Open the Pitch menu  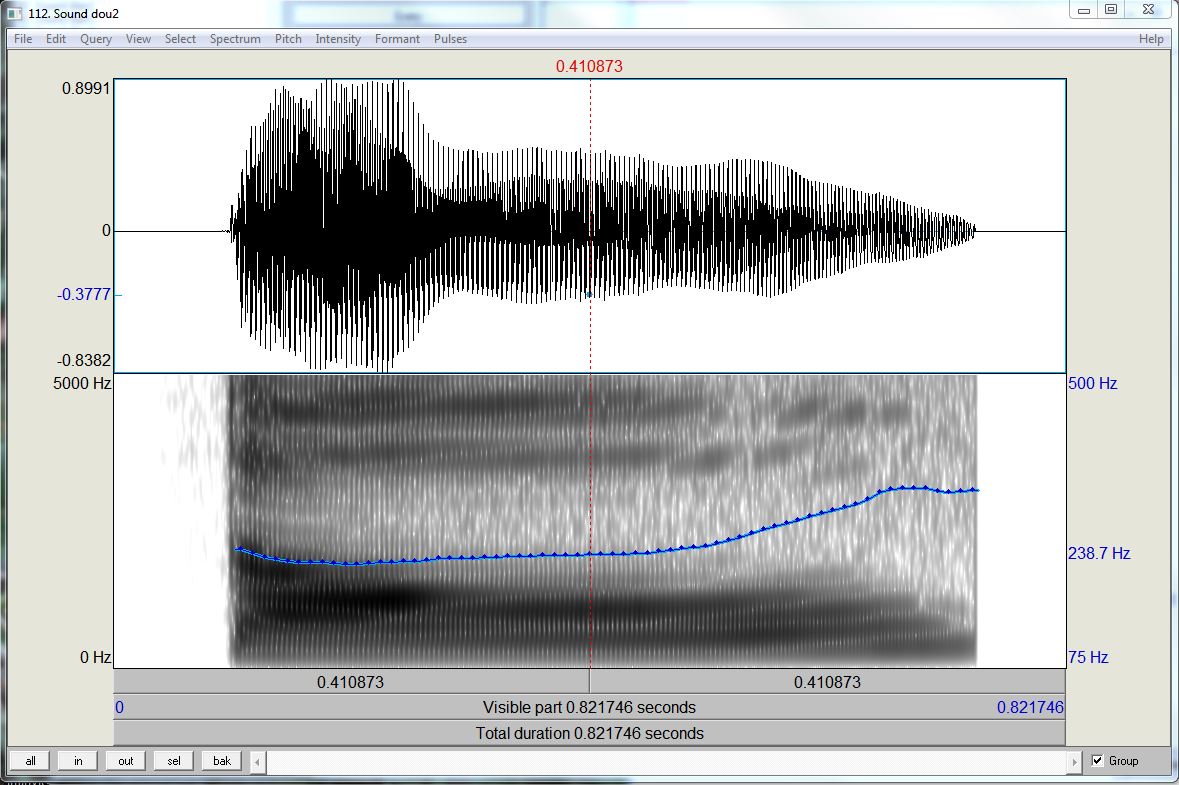click(x=288, y=39)
